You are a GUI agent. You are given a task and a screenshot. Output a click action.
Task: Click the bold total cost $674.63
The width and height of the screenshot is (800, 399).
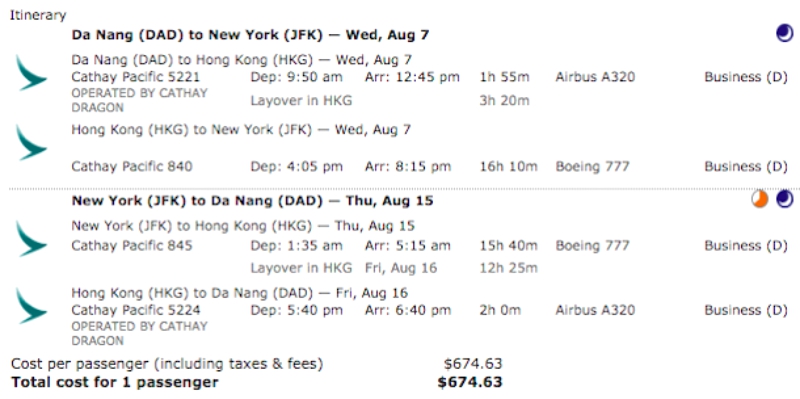click(x=470, y=382)
